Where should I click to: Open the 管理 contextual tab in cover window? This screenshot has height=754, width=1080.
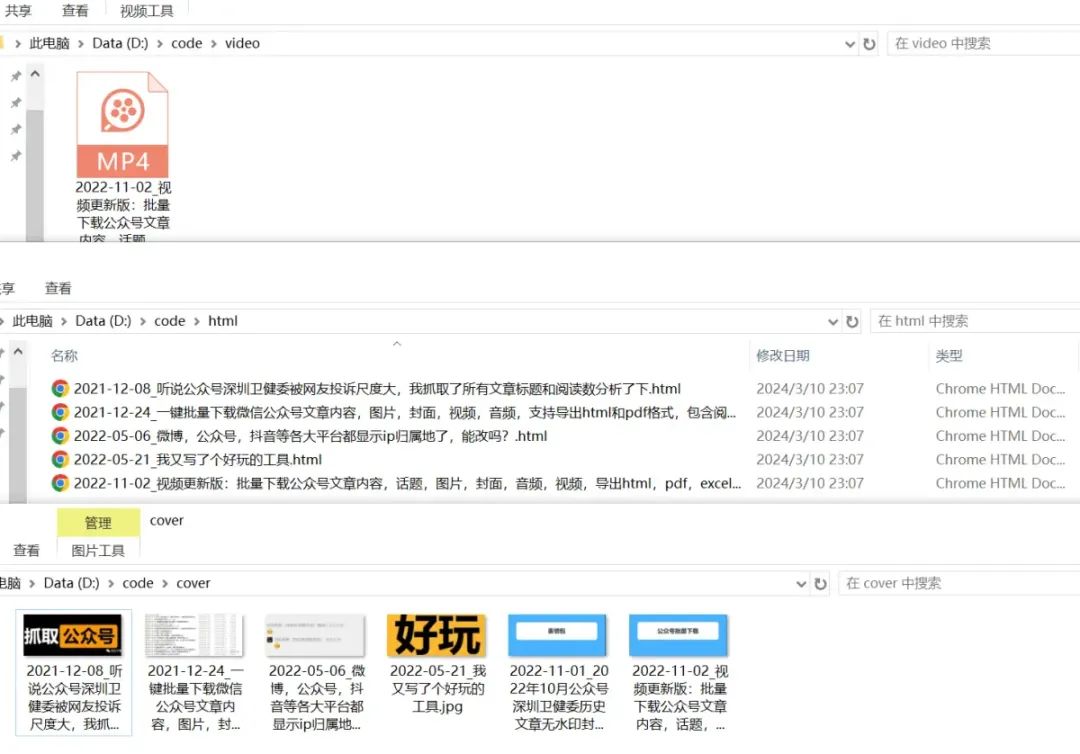(98, 523)
